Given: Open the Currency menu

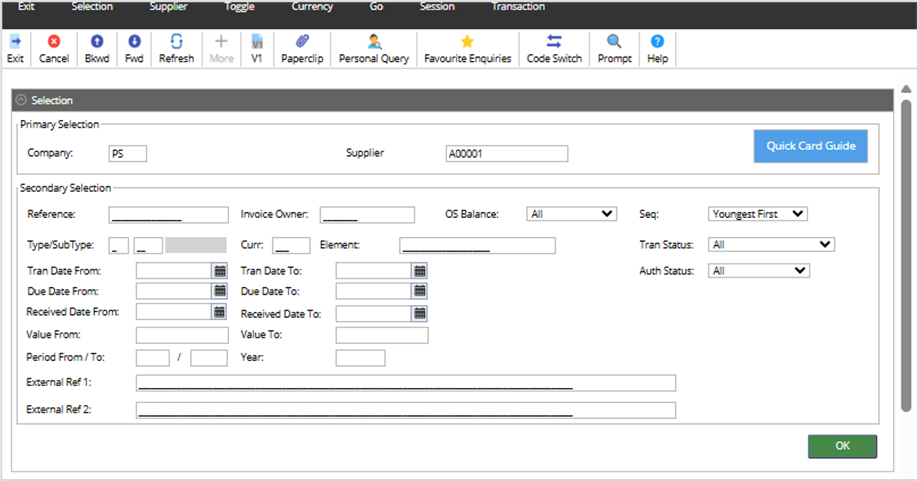Looking at the screenshot, I should pyautogui.click(x=312, y=6).
